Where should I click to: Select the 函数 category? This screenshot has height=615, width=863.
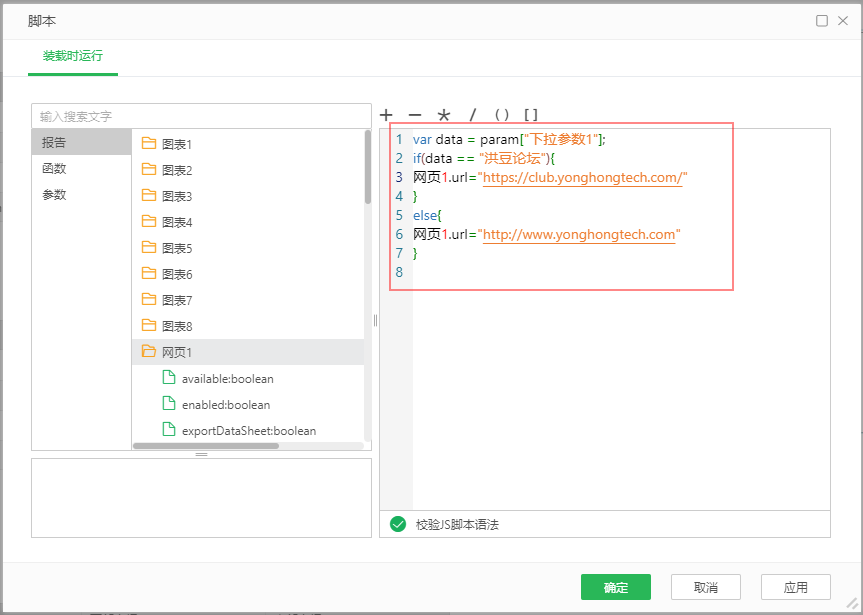(x=54, y=169)
